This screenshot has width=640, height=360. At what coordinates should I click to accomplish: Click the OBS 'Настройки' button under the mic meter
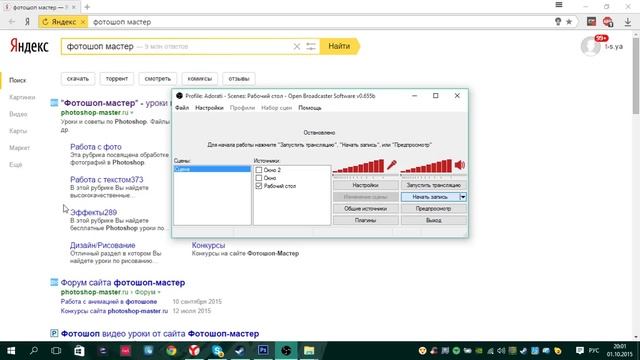point(365,185)
